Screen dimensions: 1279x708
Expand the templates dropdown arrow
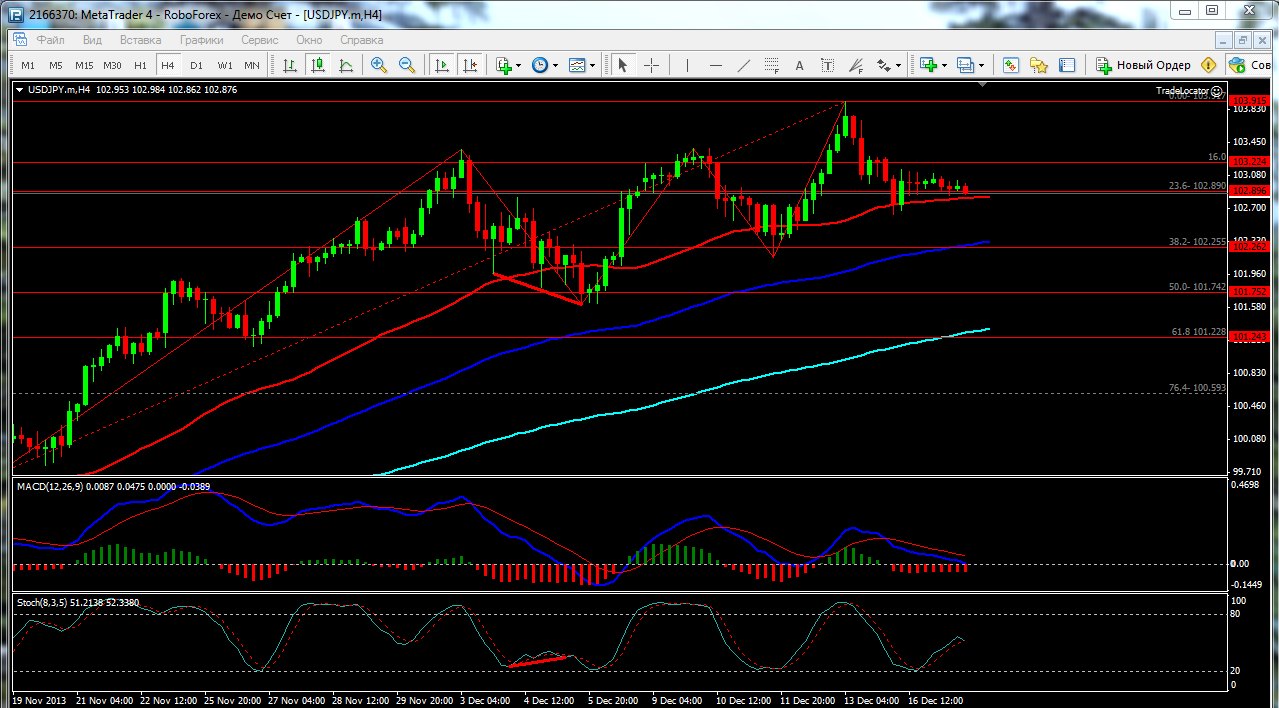click(x=592, y=66)
